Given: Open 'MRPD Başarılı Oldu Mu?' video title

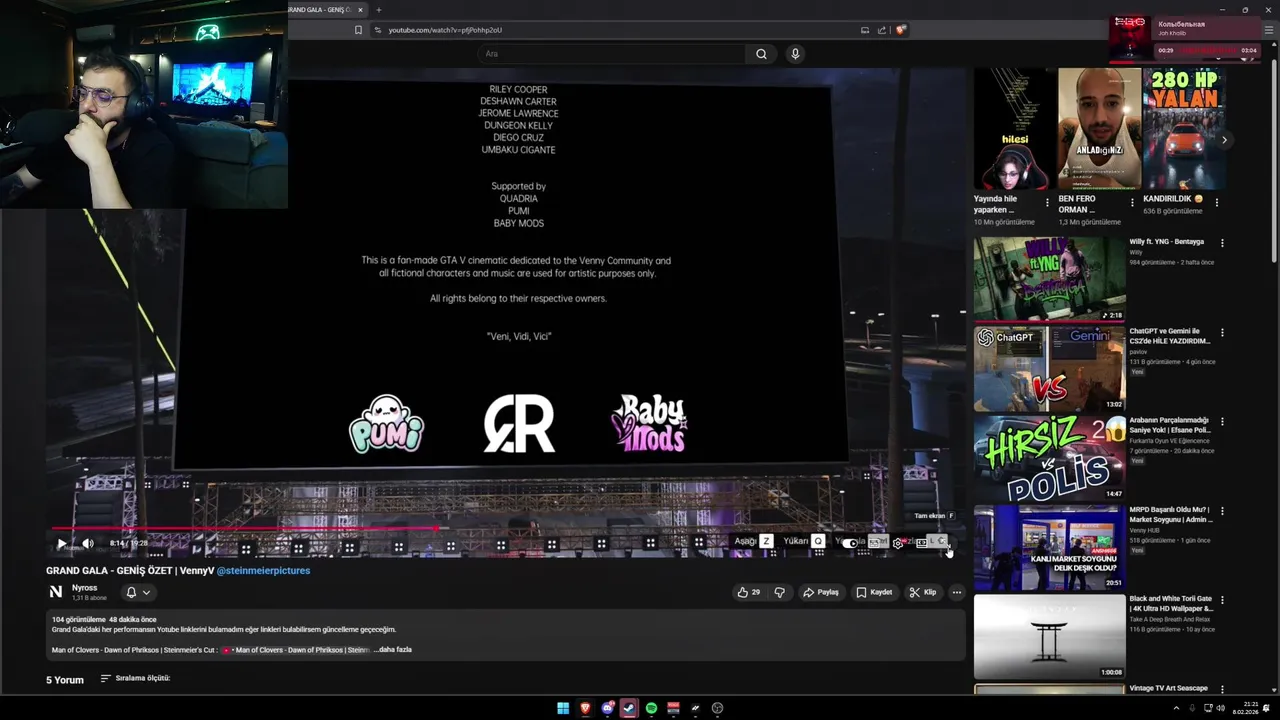Looking at the screenshot, I should click(1171, 515).
